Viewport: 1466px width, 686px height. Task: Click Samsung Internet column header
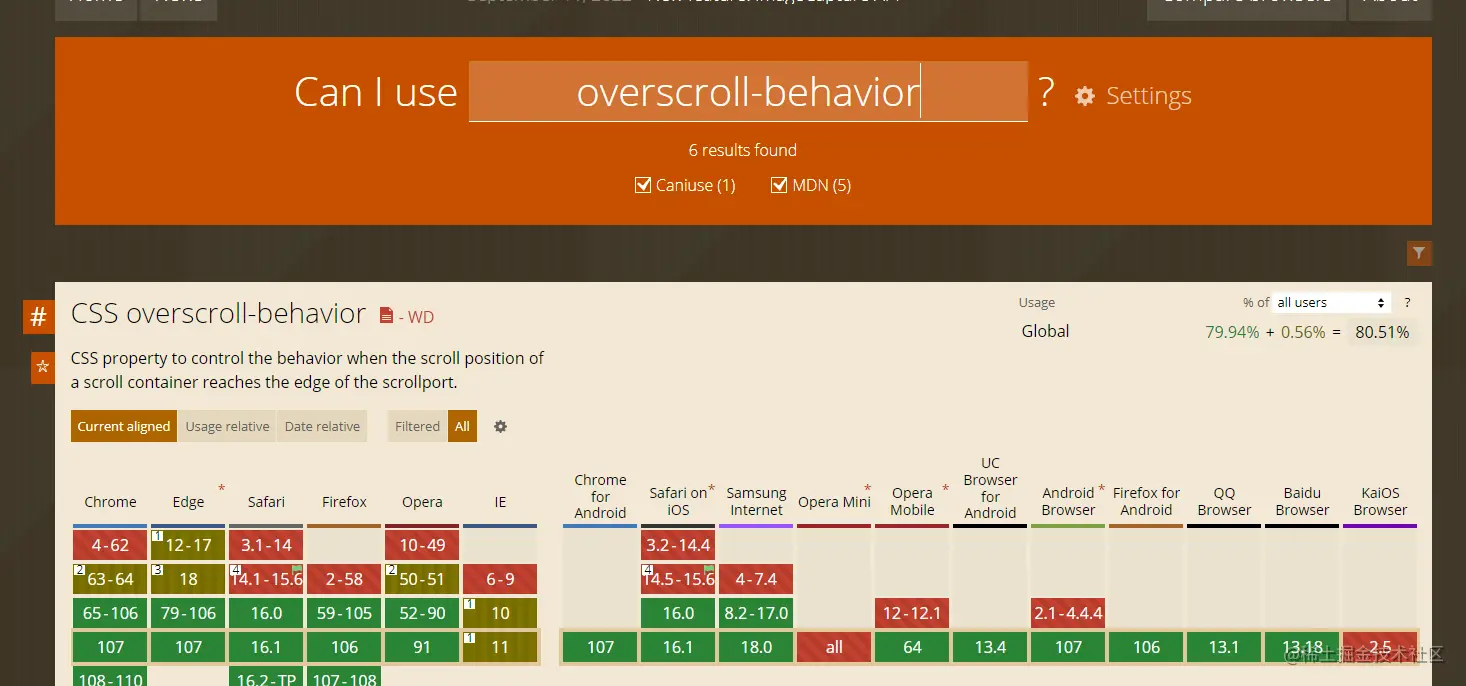pos(756,502)
